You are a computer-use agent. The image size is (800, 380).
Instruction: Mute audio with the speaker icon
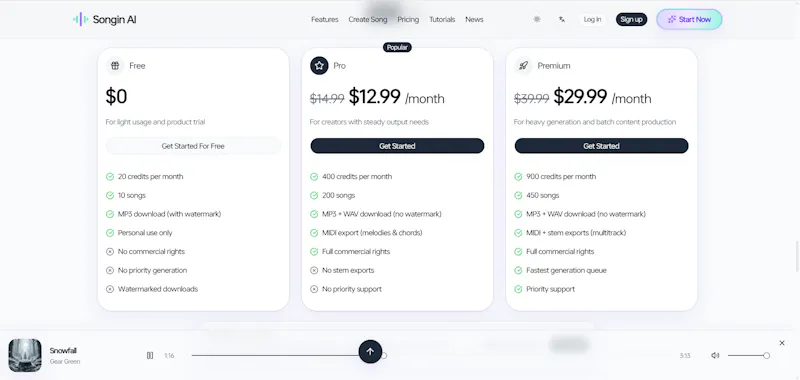(x=715, y=356)
